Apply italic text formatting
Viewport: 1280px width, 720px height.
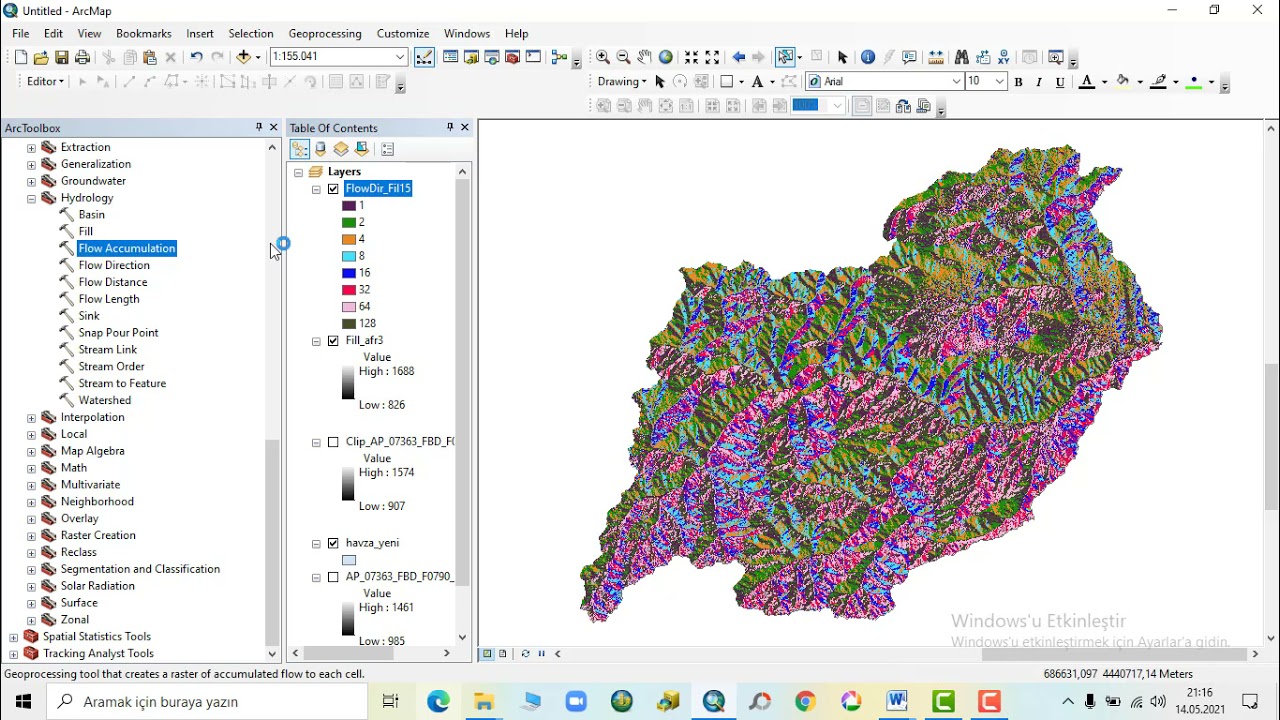(1039, 82)
